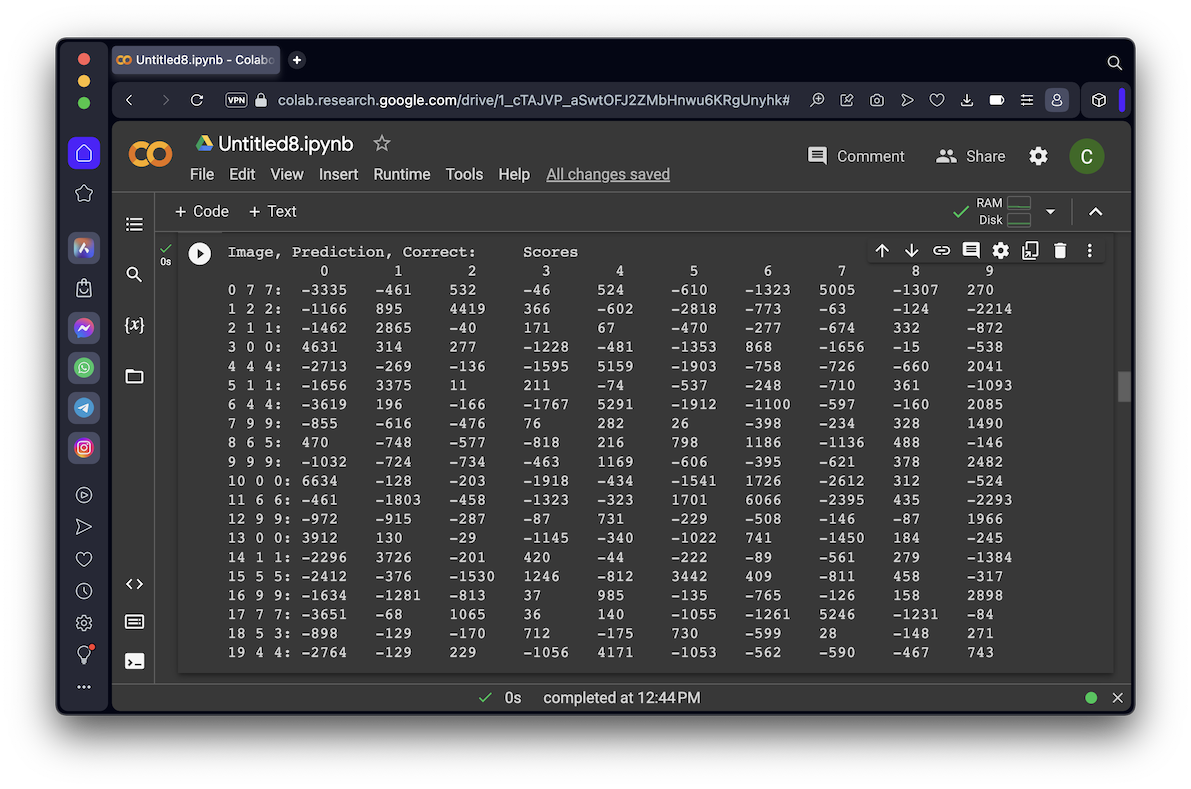Click the Share button
The height and width of the screenshot is (789, 1191).
click(970, 156)
